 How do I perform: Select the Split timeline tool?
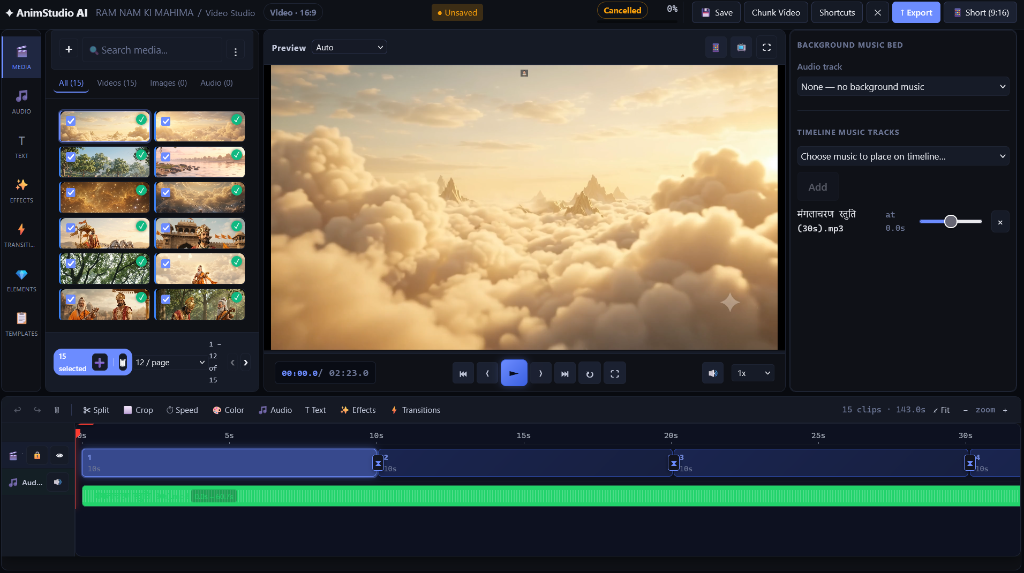pos(96,410)
